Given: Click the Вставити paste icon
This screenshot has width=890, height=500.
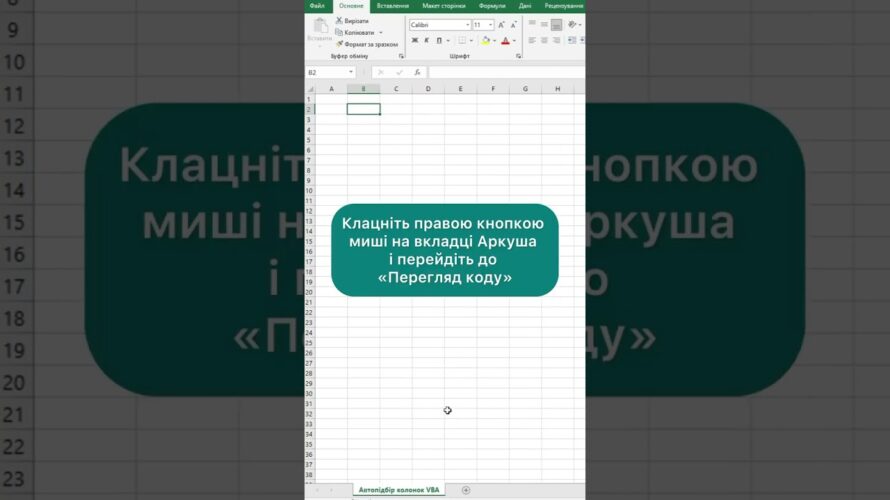Looking at the screenshot, I should pos(320,26).
